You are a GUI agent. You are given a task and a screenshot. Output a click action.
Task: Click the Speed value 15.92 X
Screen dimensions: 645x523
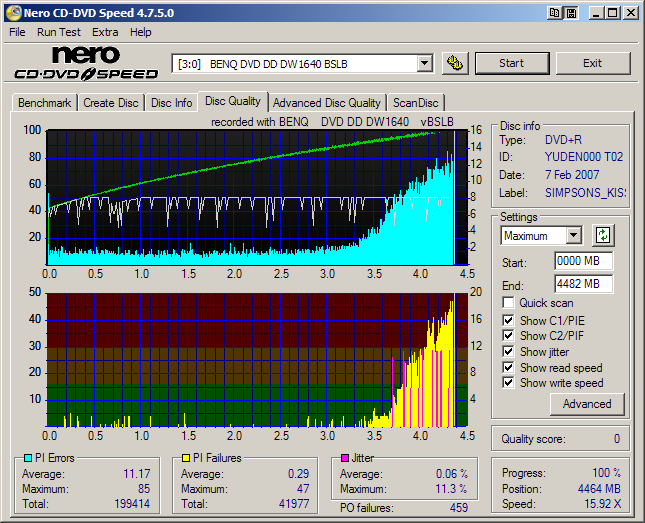click(603, 504)
